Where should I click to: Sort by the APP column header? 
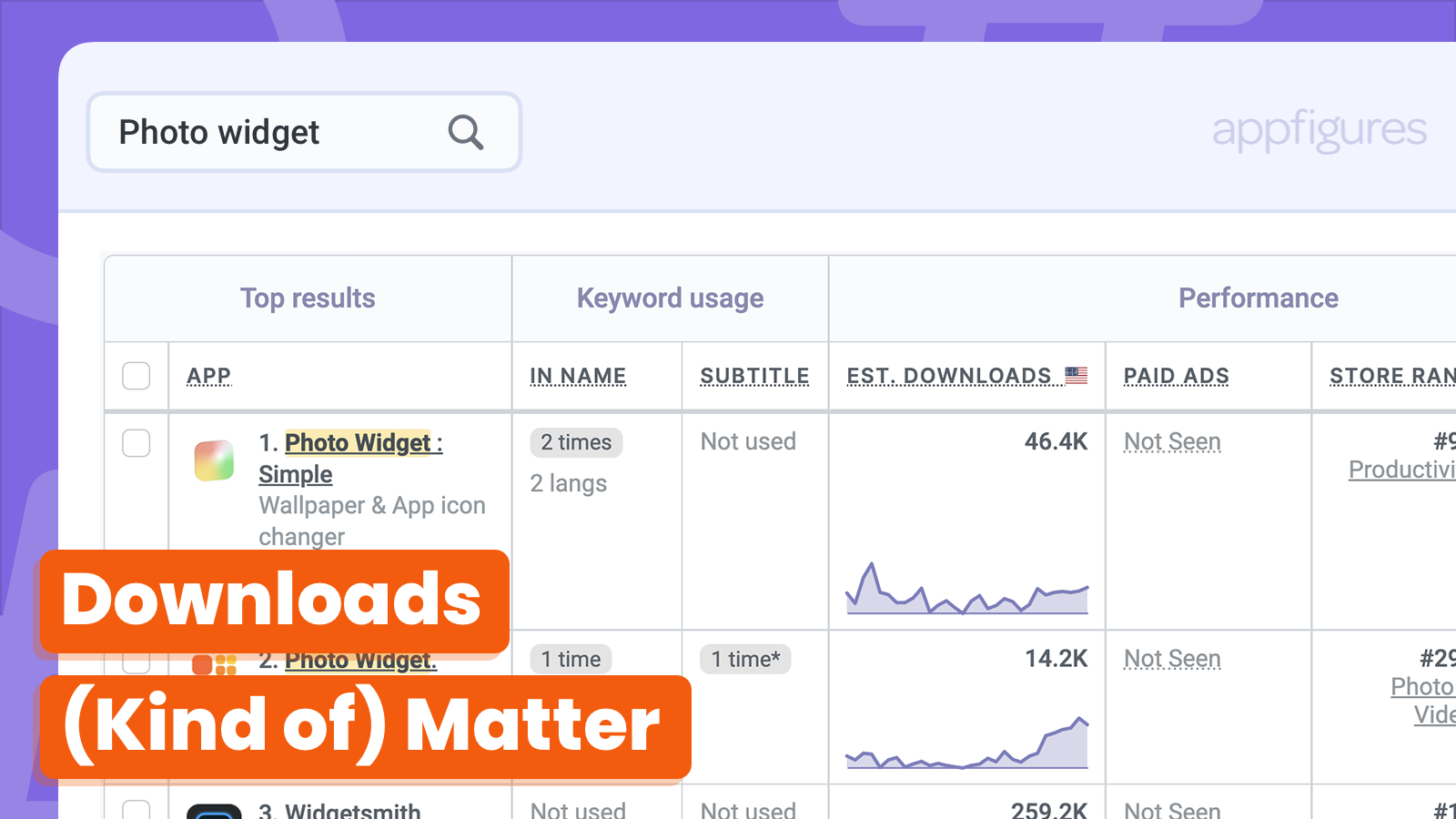(209, 376)
